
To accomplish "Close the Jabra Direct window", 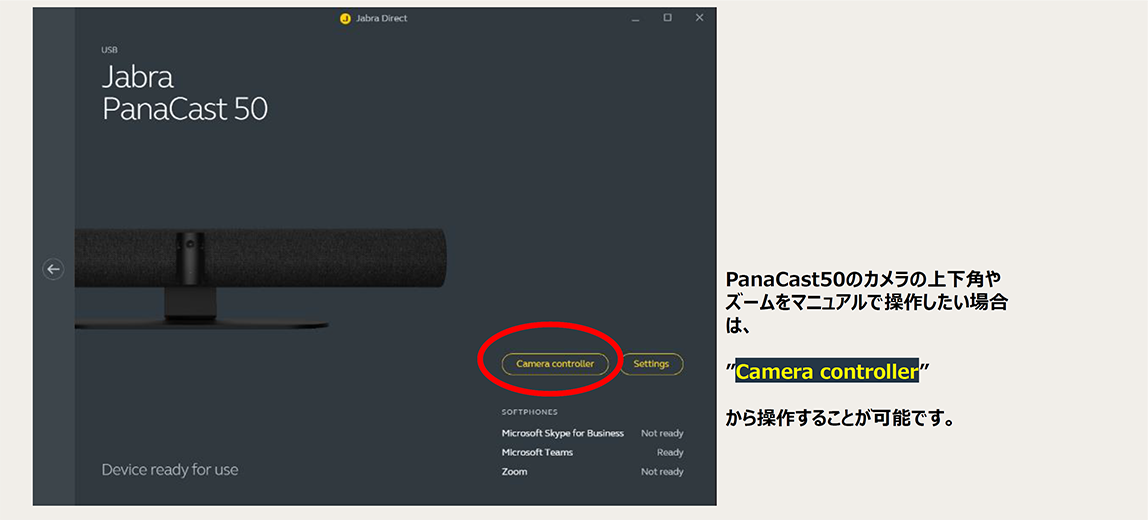I will pos(699,18).
